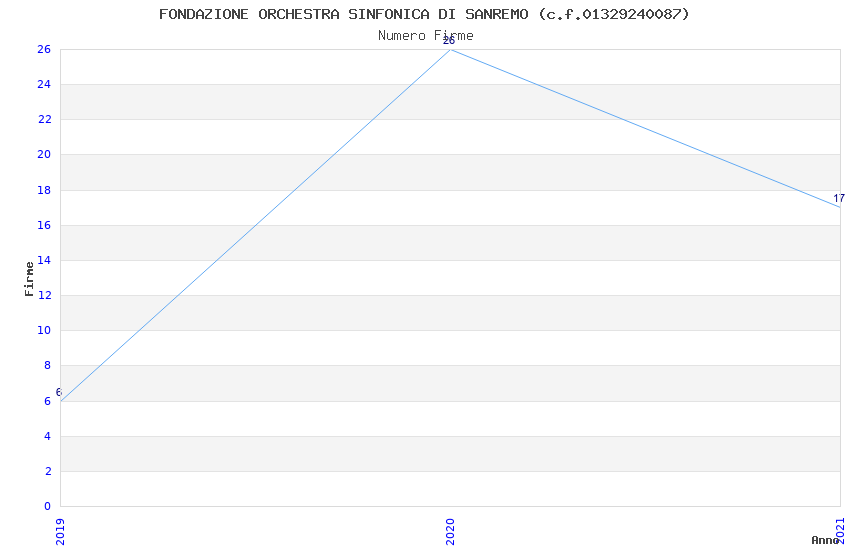Click the y-axis tick label 14
The width and height of the screenshot is (850, 550).
[x=44, y=260]
